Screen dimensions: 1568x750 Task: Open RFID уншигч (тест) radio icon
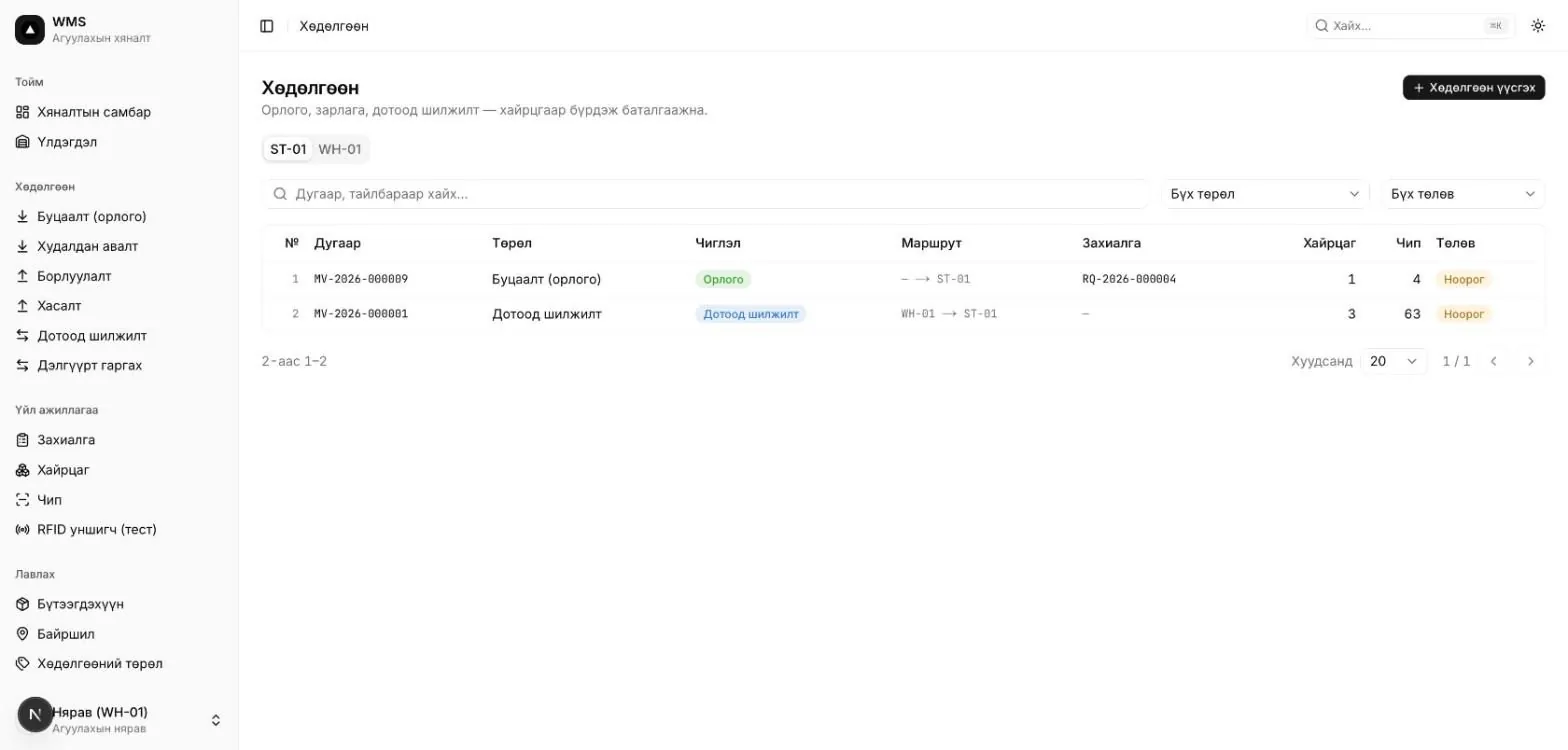[x=23, y=530]
